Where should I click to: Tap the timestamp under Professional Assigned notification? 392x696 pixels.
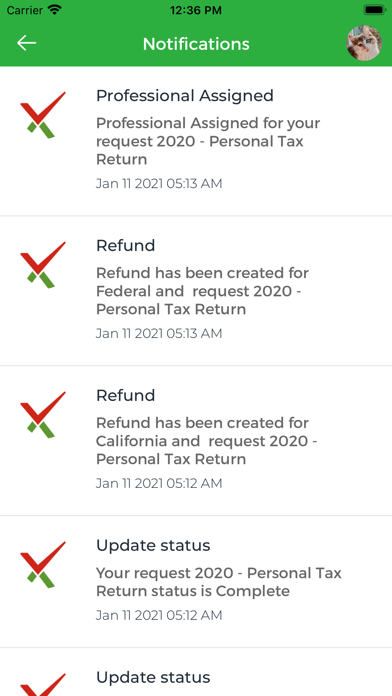pyautogui.click(x=159, y=183)
